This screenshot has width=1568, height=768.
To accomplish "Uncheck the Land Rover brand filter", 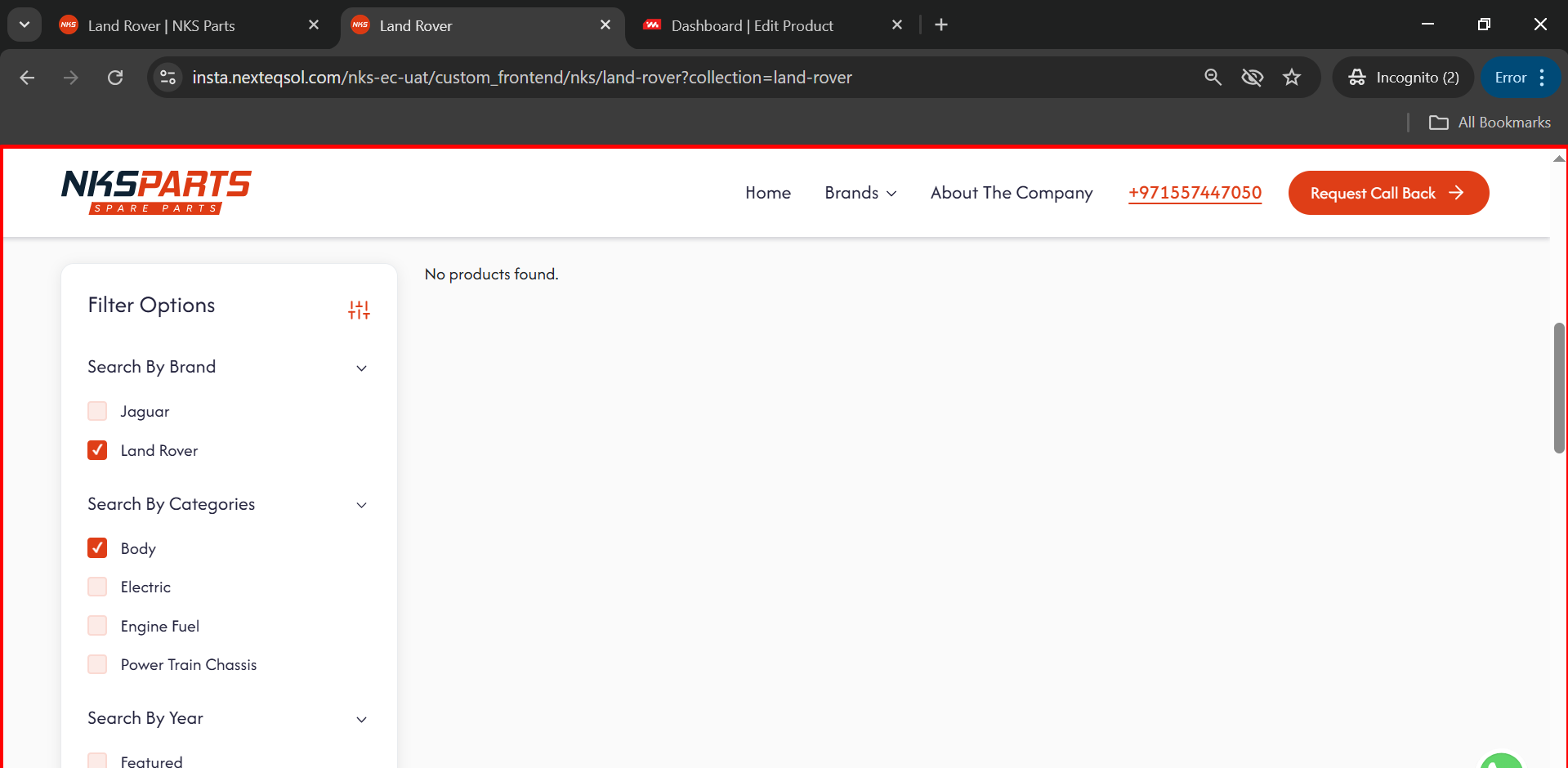I will [x=97, y=450].
